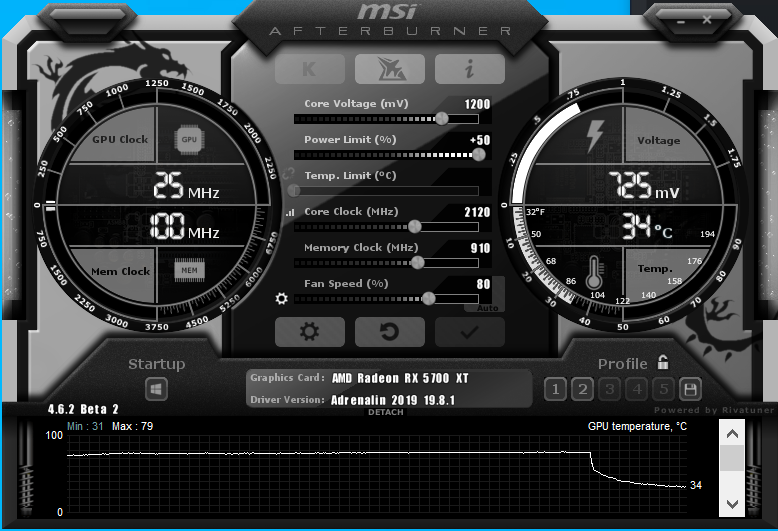
Task: Open the information (i) button
Action: (x=470, y=69)
